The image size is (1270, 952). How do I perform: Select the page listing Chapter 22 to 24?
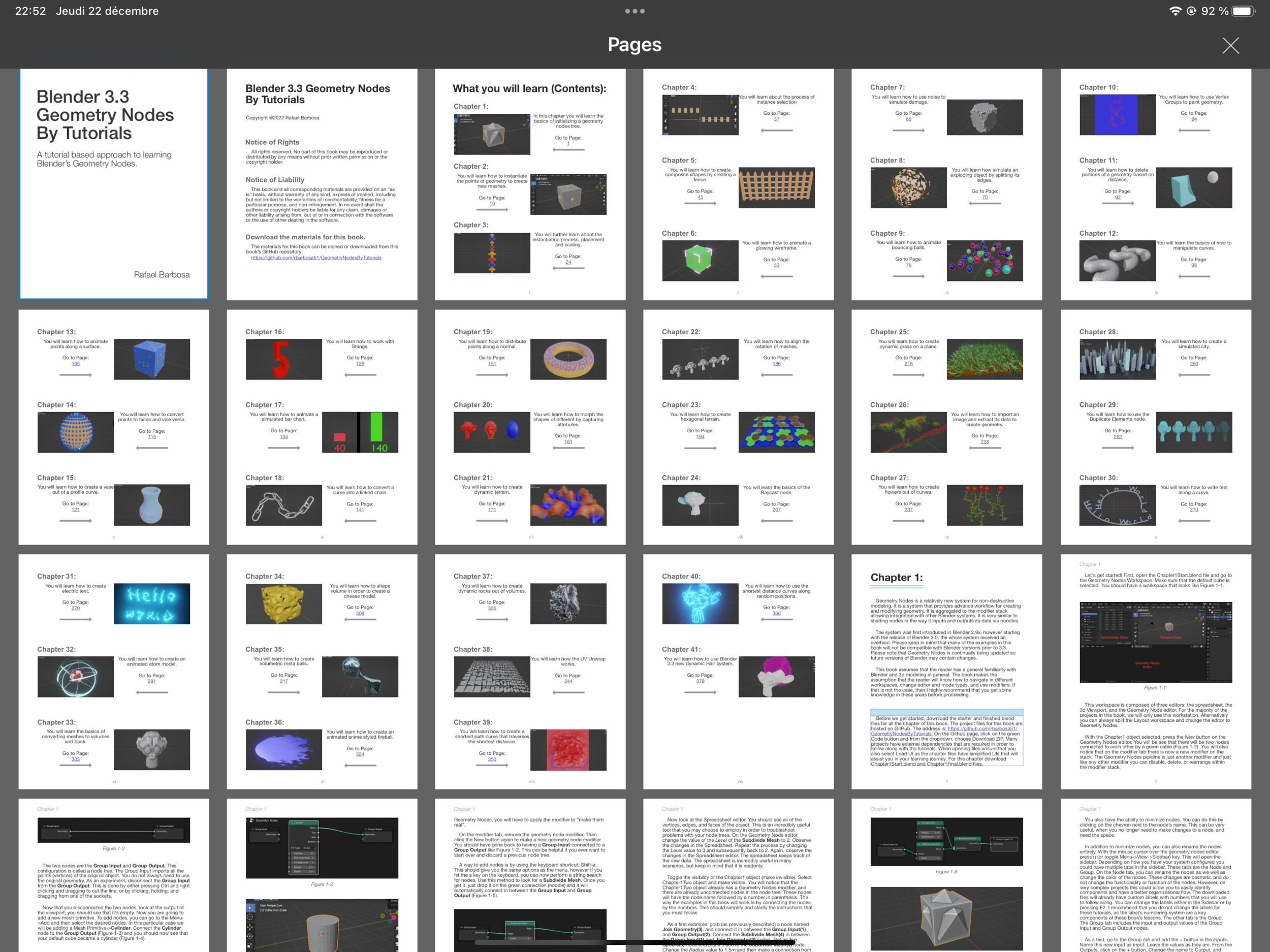pyautogui.click(x=738, y=427)
